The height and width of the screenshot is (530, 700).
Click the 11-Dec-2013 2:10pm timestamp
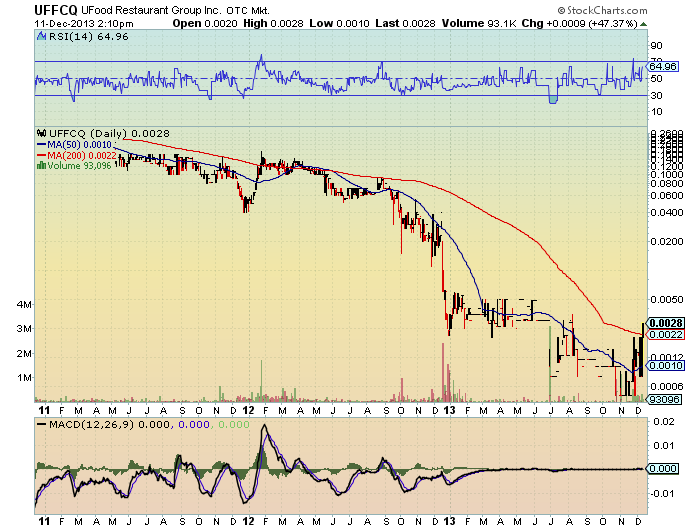[x=84, y=24]
